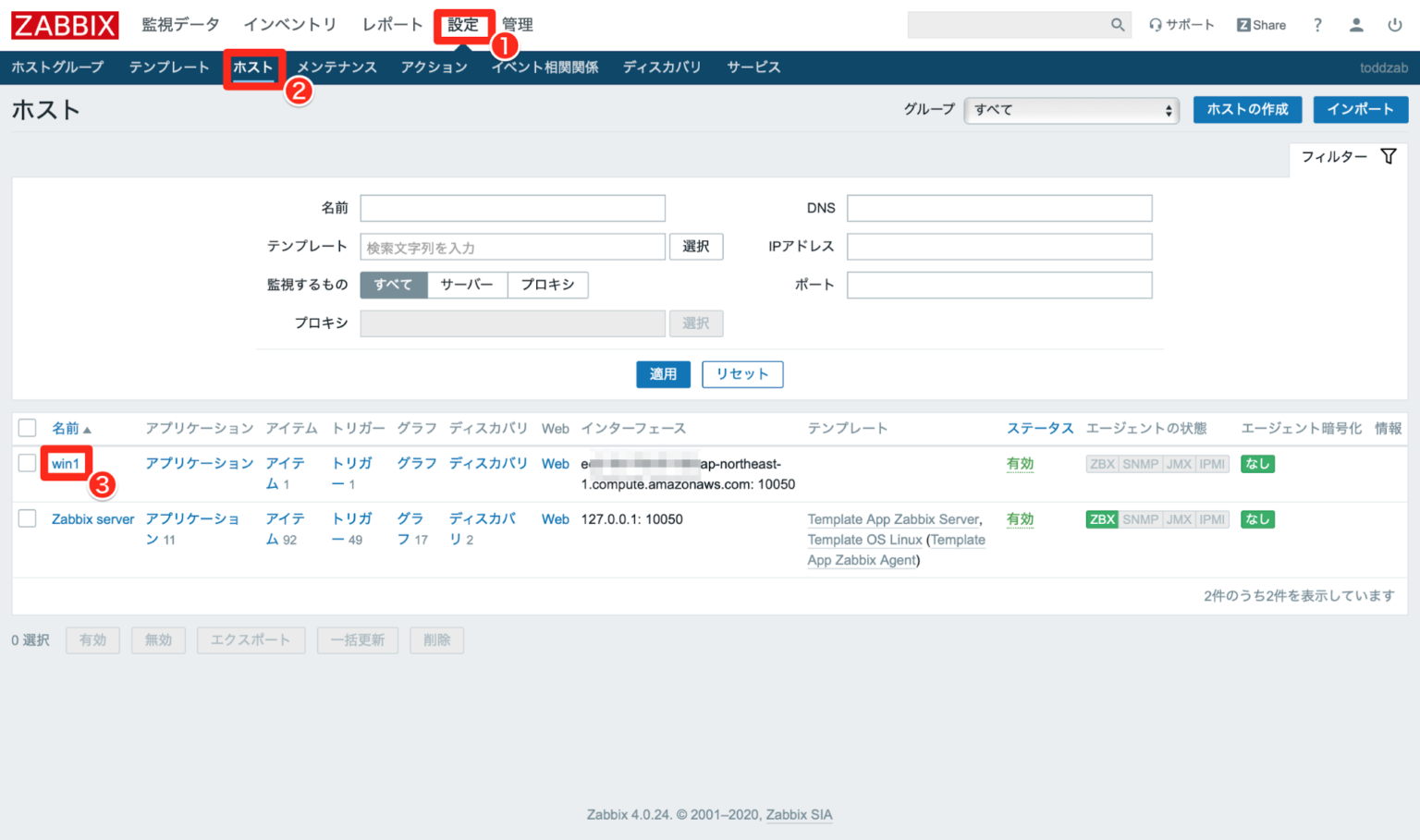The height and width of the screenshot is (840, 1420).
Task: Toggle the 有効 status of Zabbix server
Action: tap(1020, 519)
